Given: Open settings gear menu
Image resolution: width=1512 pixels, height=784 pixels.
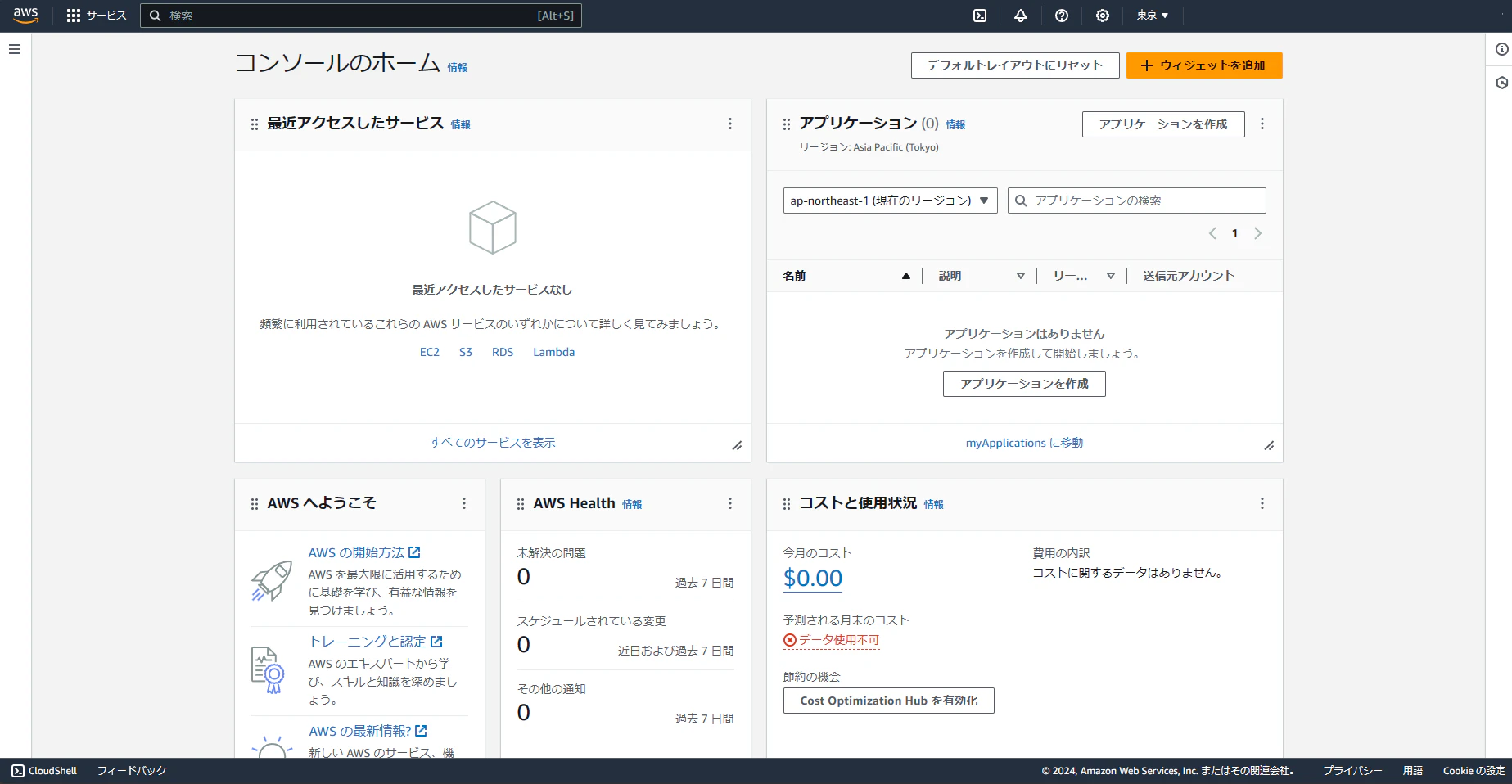Looking at the screenshot, I should coord(1103,16).
